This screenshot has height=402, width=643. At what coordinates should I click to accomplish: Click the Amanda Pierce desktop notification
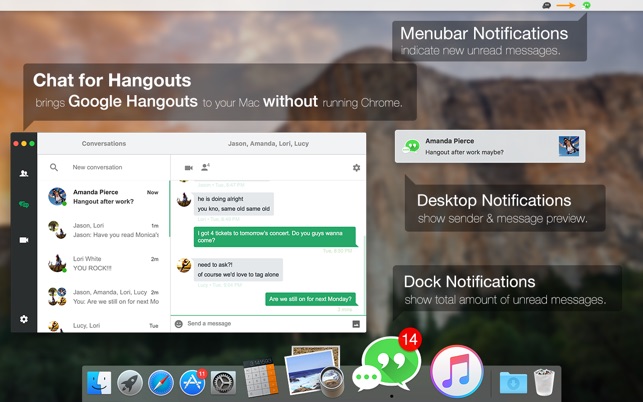click(x=490, y=146)
